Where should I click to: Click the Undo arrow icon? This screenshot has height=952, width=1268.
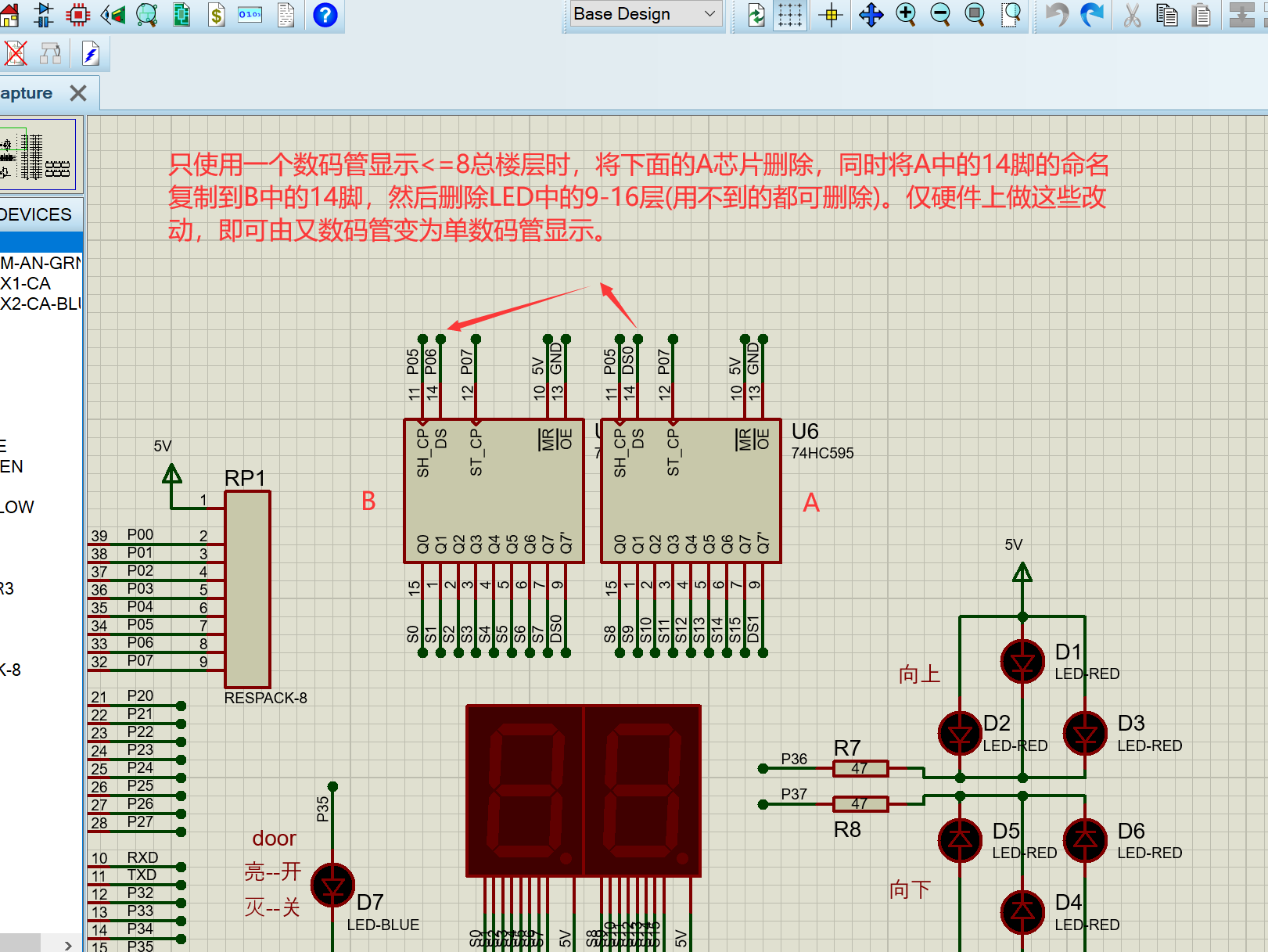coord(1057,14)
